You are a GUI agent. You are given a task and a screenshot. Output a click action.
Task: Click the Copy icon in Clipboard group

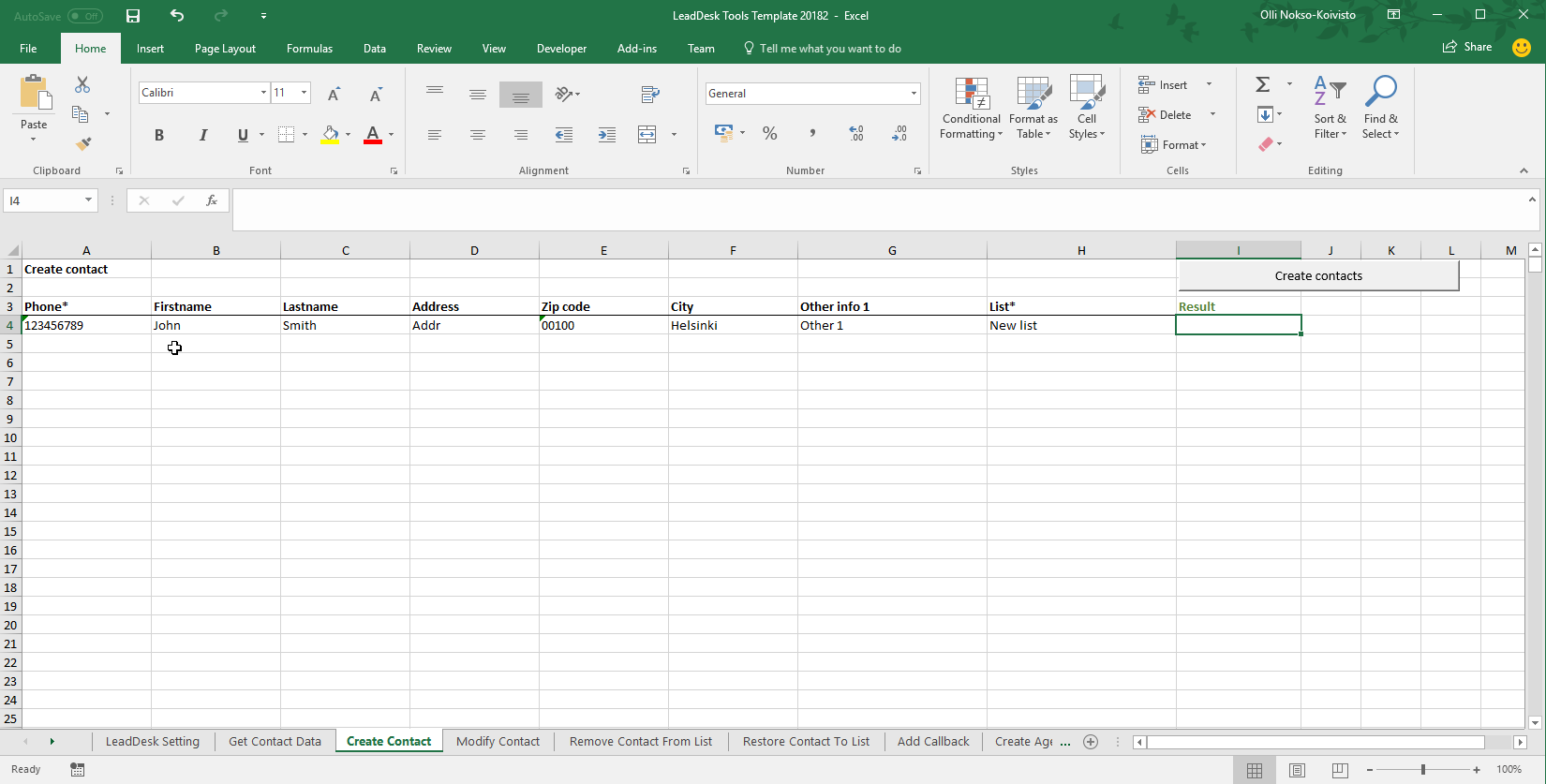pyautogui.click(x=81, y=114)
